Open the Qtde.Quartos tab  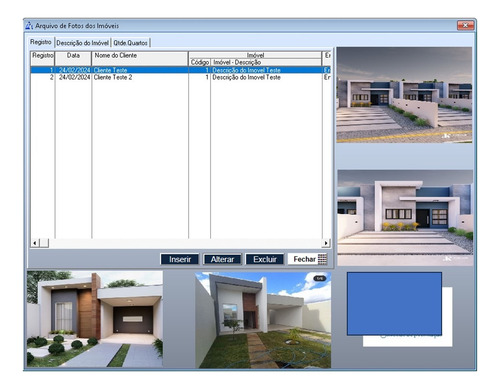click(130, 43)
